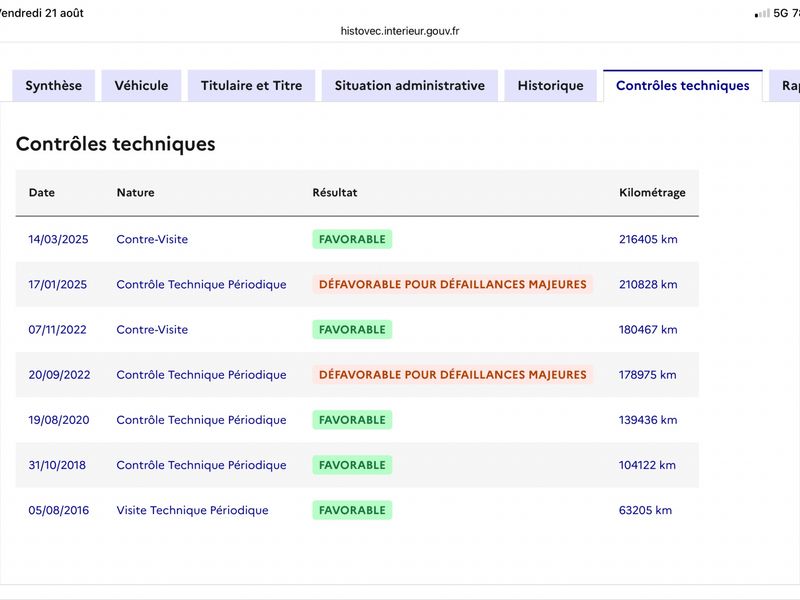This screenshot has width=800, height=600.
Task: Click the Kilométrage column header
Action: [x=652, y=193]
